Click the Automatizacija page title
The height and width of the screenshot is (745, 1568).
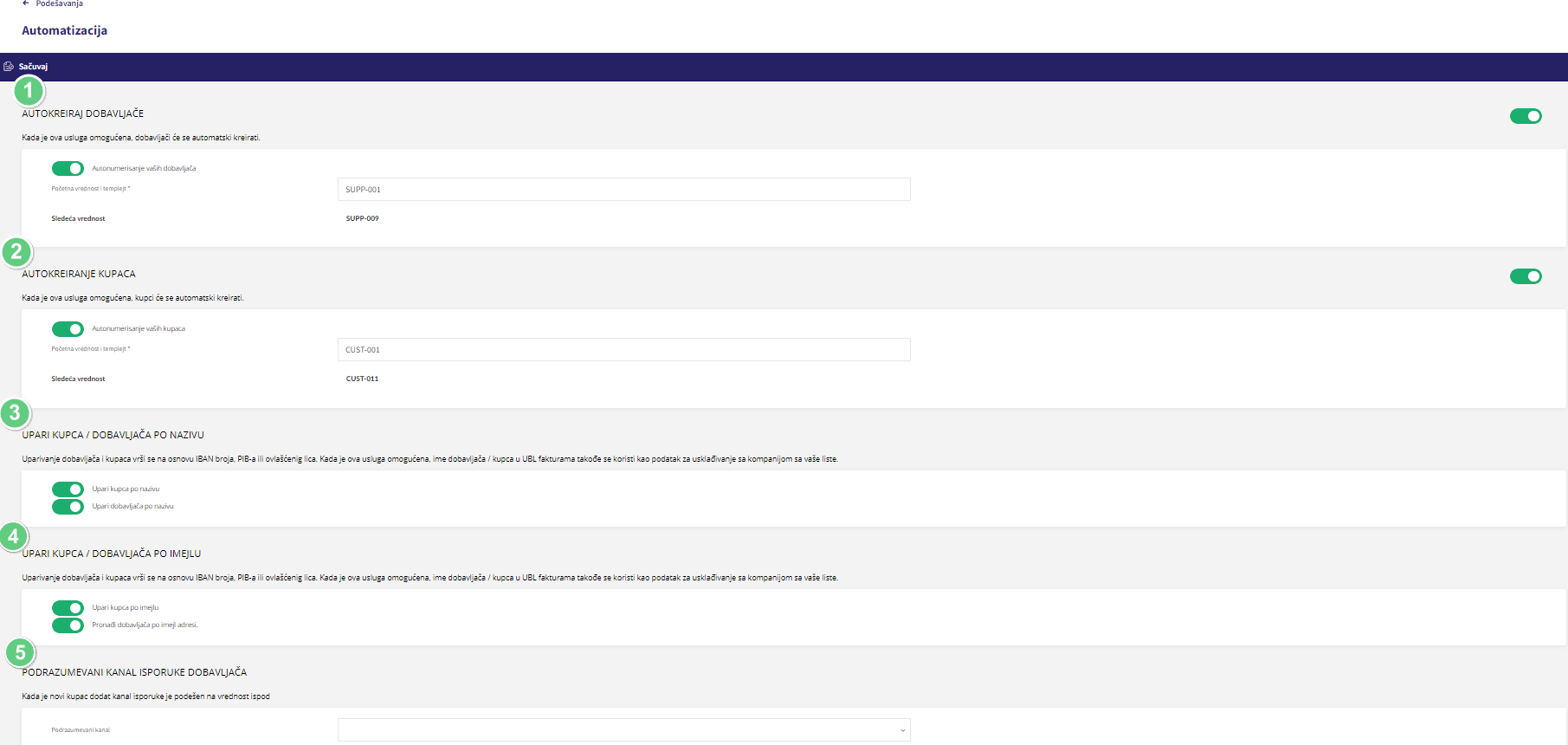(x=65, y=30)
